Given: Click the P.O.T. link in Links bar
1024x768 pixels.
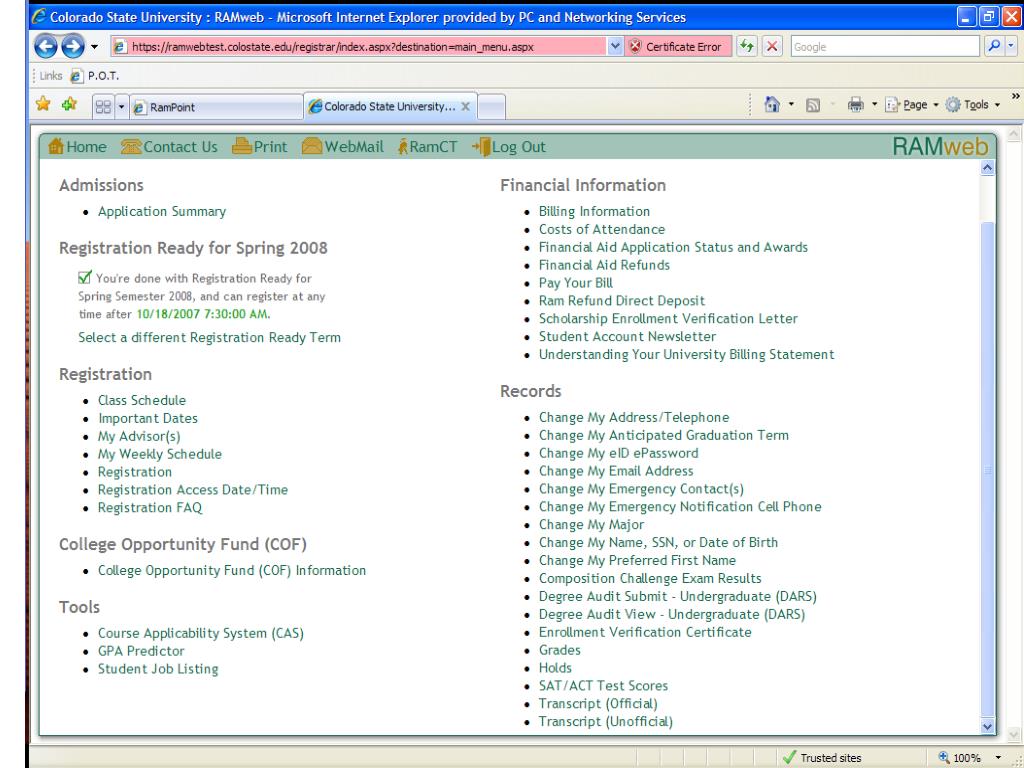Looking at the screenshot, I should [95, 76].
